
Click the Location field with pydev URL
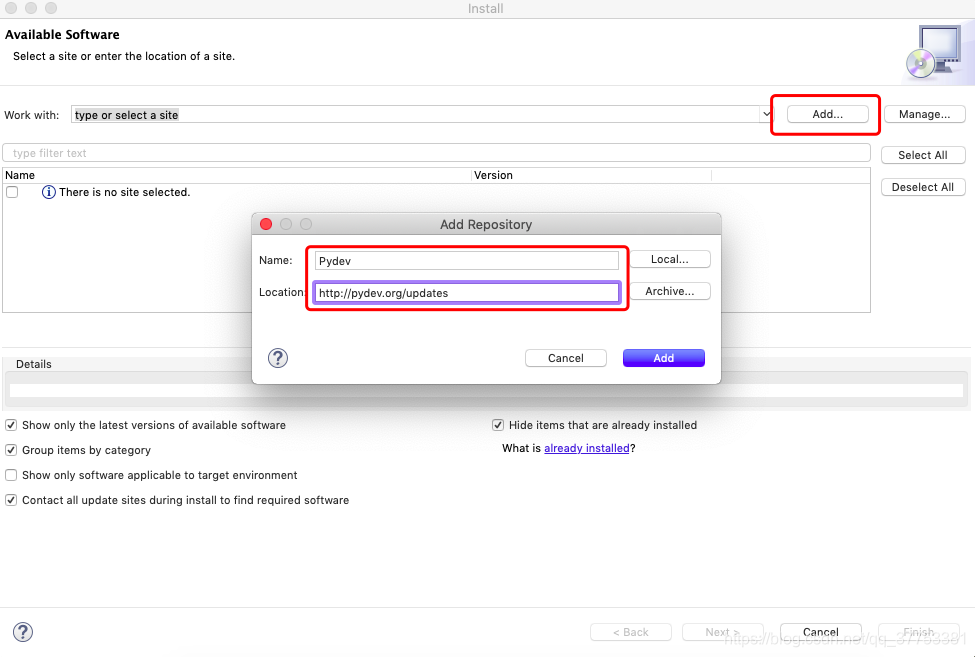tap(466, 293)
